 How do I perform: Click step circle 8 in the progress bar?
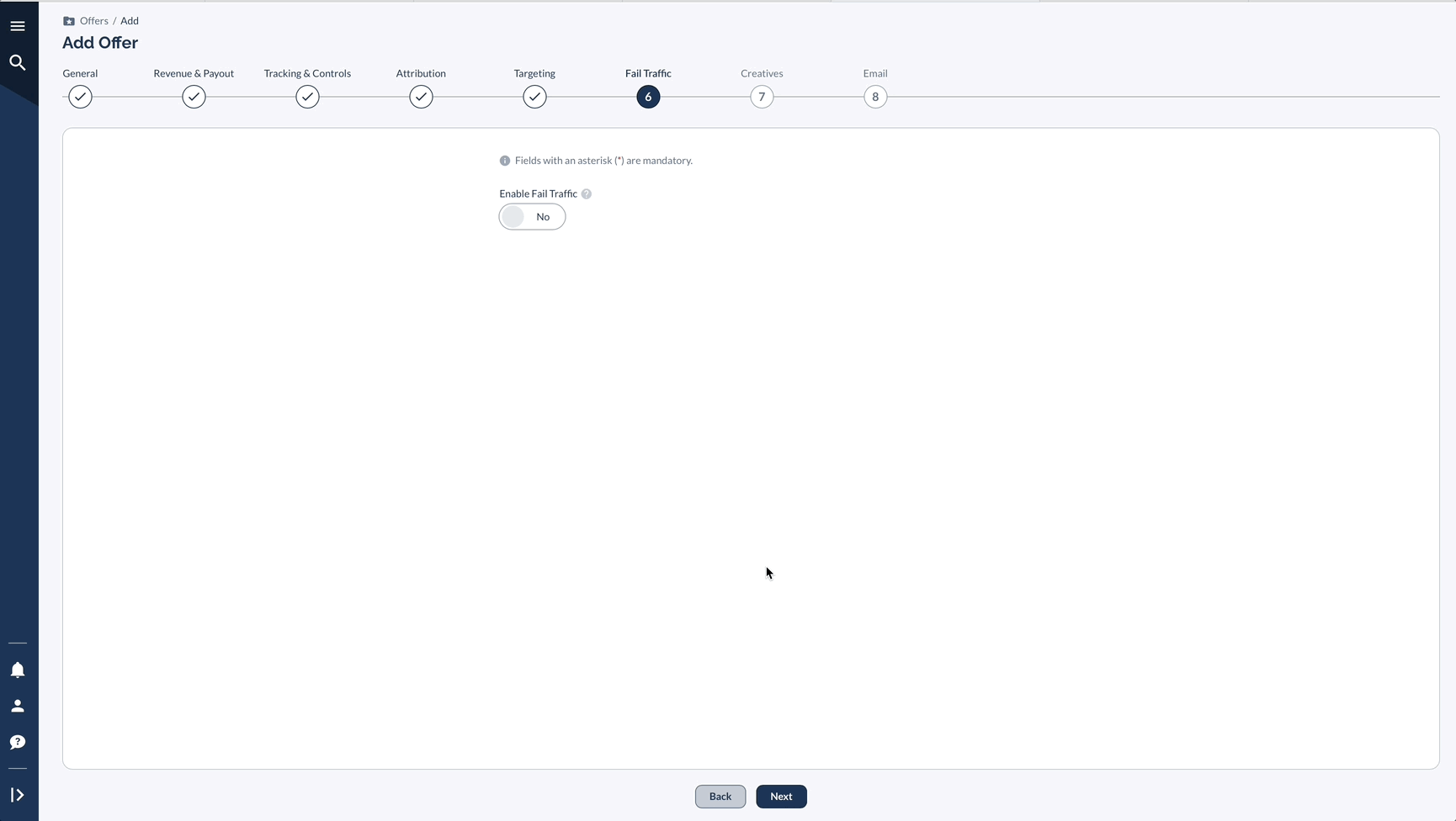(x=874, y=97)
